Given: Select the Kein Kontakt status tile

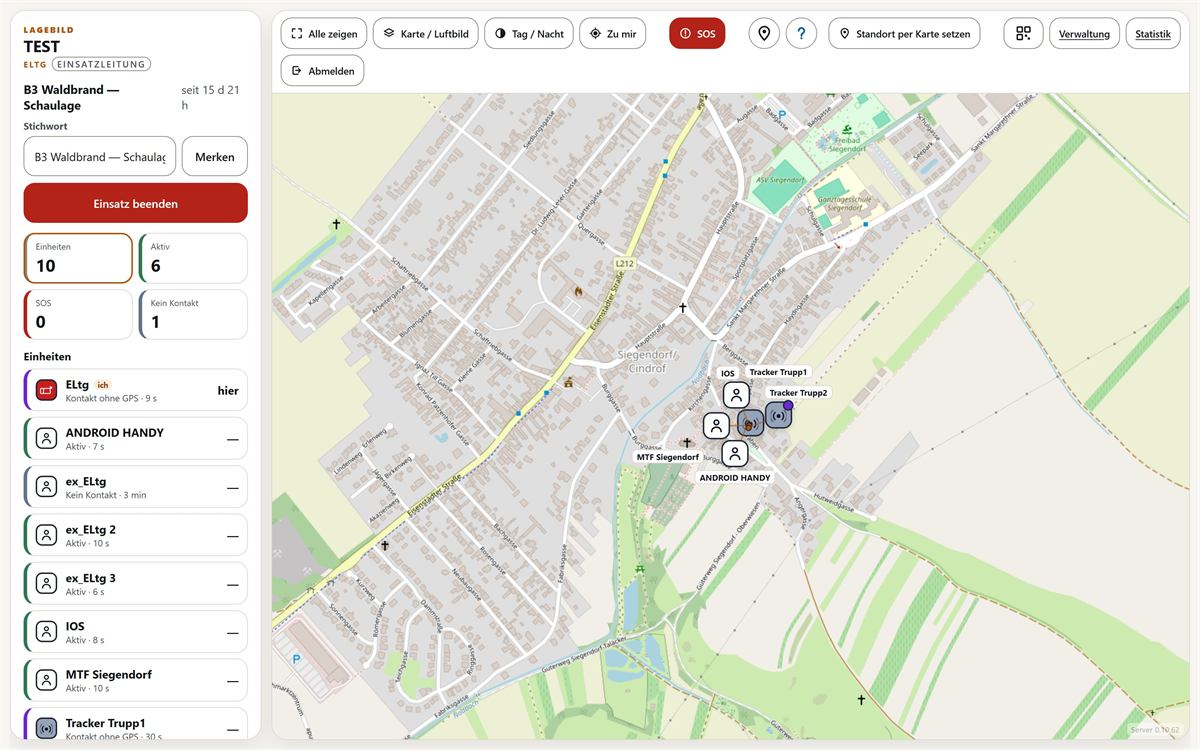Looking at the screenshot, I should 193,314.
